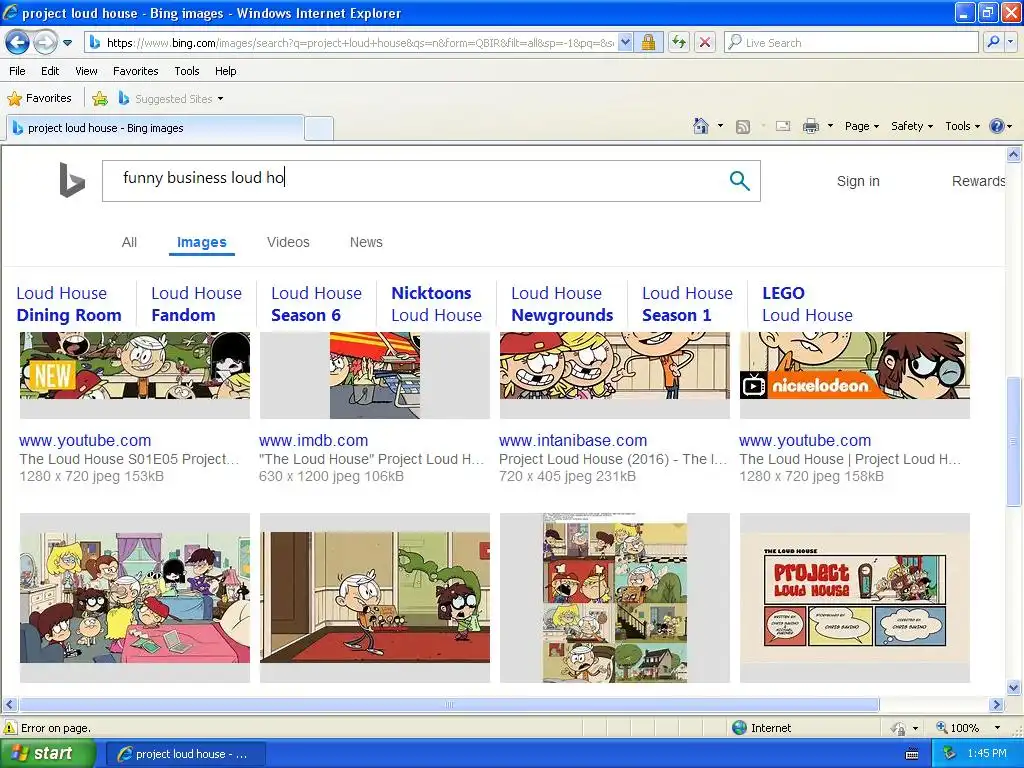Click the Error on page warning icon

(x=10, y=728)
